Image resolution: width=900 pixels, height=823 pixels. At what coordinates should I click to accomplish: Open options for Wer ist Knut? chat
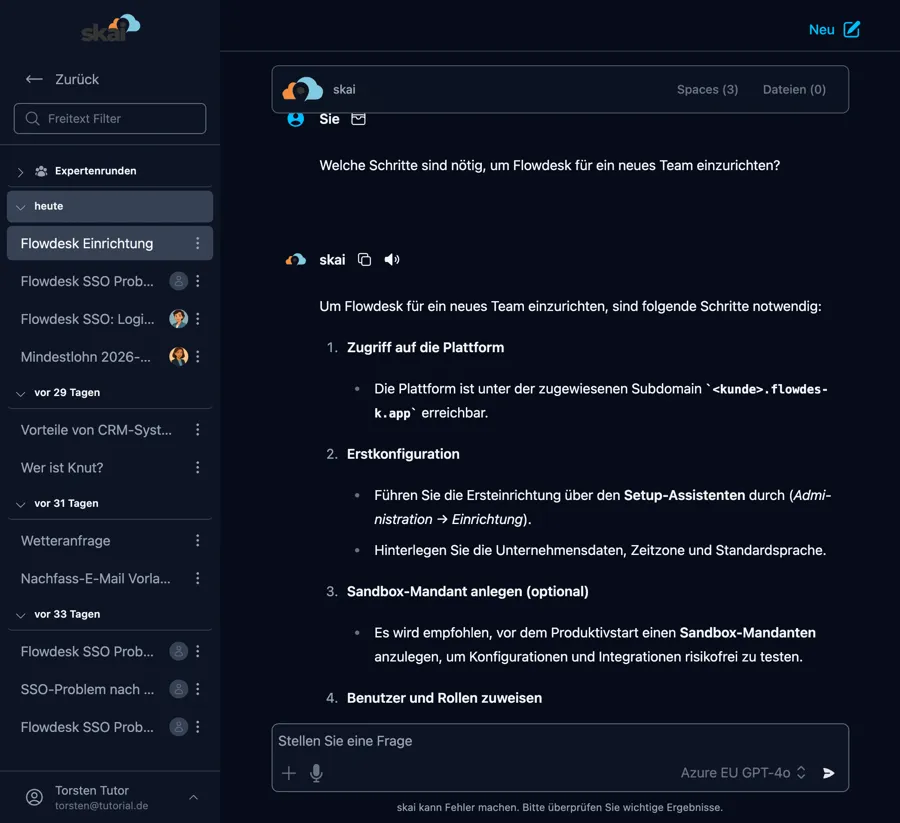(x=197, y=468)
